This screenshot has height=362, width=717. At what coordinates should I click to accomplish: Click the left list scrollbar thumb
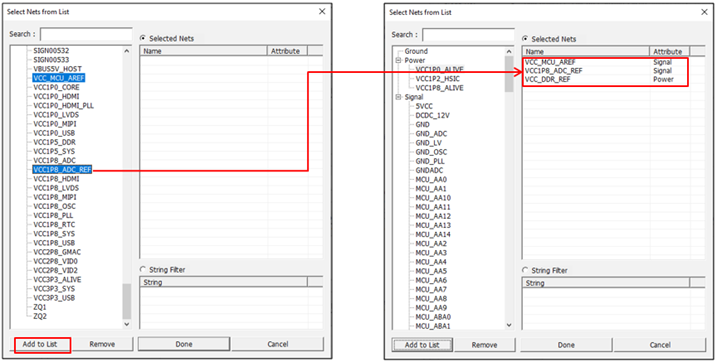coord(127,301)
